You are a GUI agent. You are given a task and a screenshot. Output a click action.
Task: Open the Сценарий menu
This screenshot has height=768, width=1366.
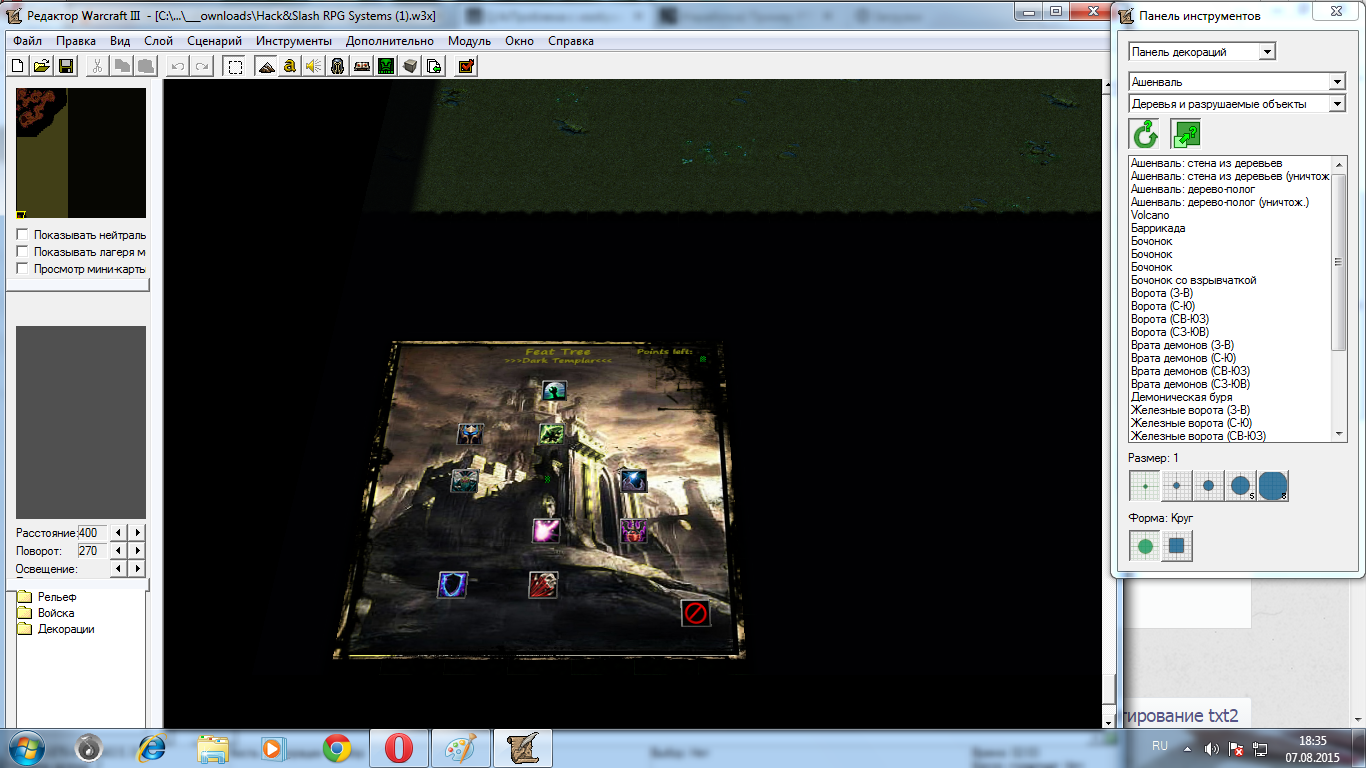[214, 41]
